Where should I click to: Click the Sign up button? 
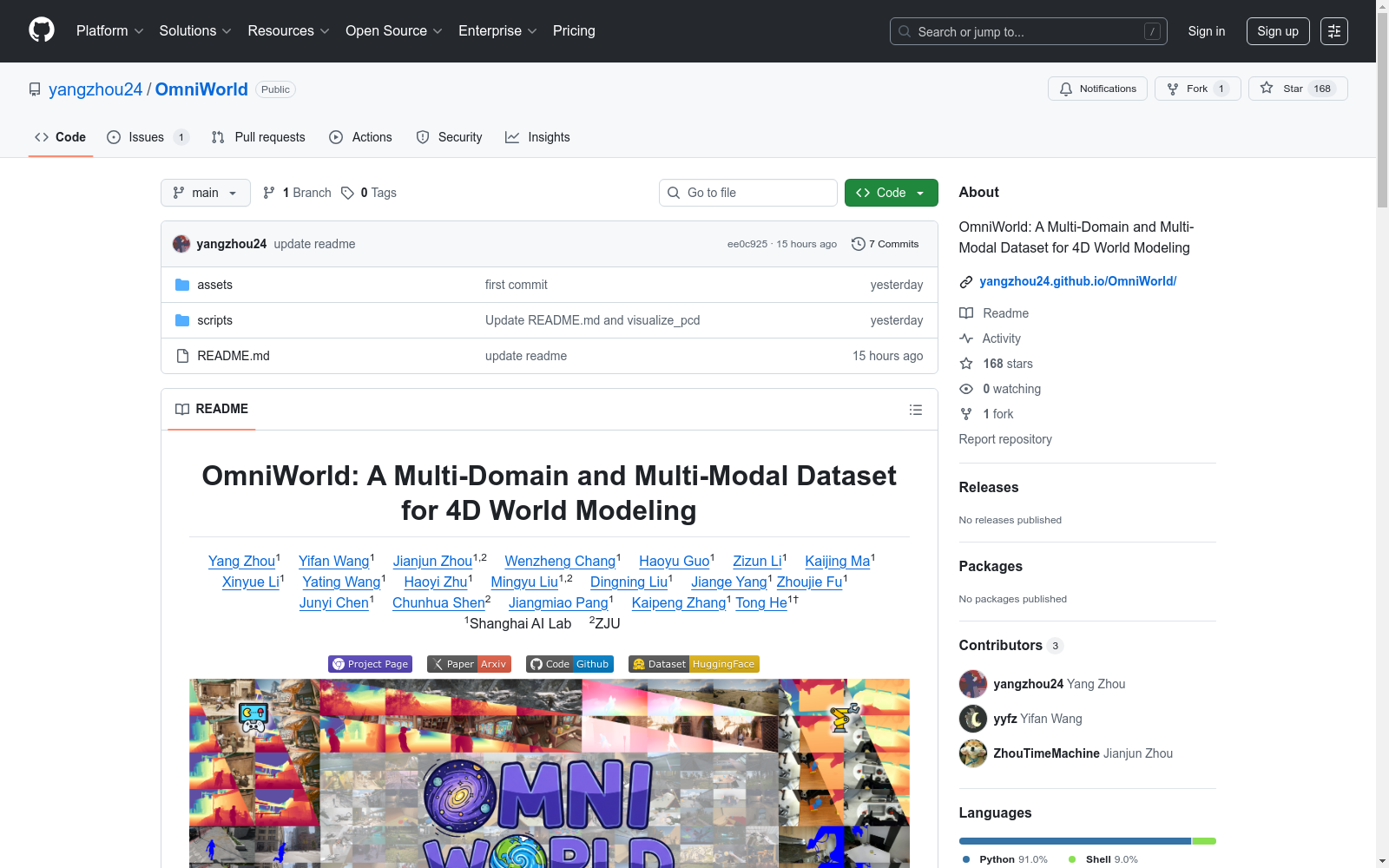pos(1277,31)
